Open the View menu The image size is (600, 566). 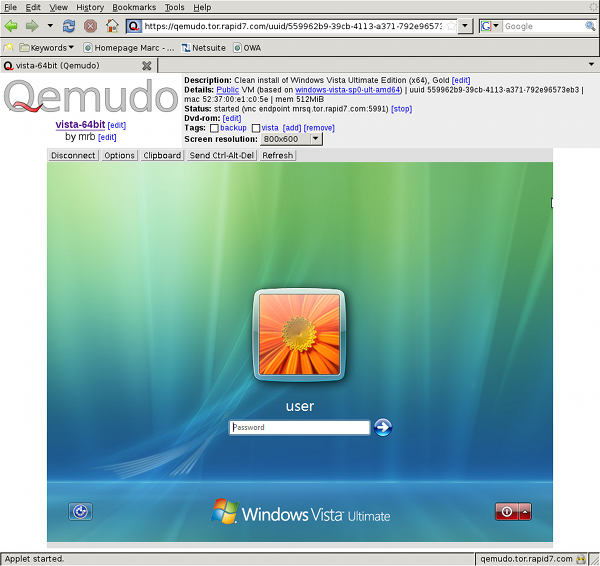pyautogui.click(x=58, y=7)
